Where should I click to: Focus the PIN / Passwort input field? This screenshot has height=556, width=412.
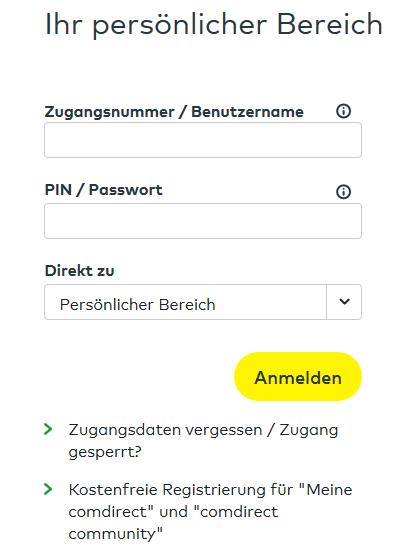click(x=203, y=221)
